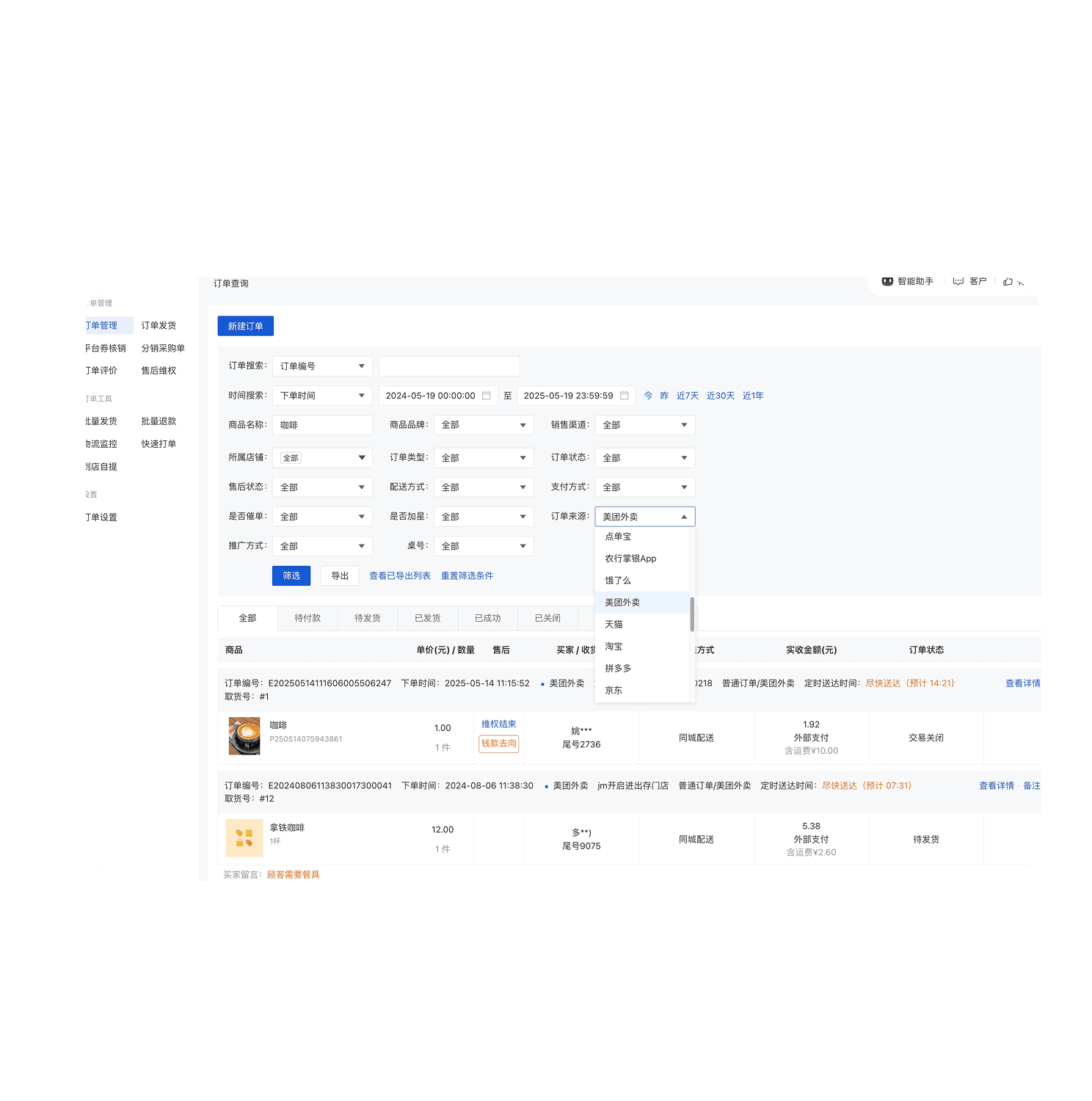This screenshot has width=1092, height=1101.
Task: Switch to the 待发货 tab
Action: [367, 618]
